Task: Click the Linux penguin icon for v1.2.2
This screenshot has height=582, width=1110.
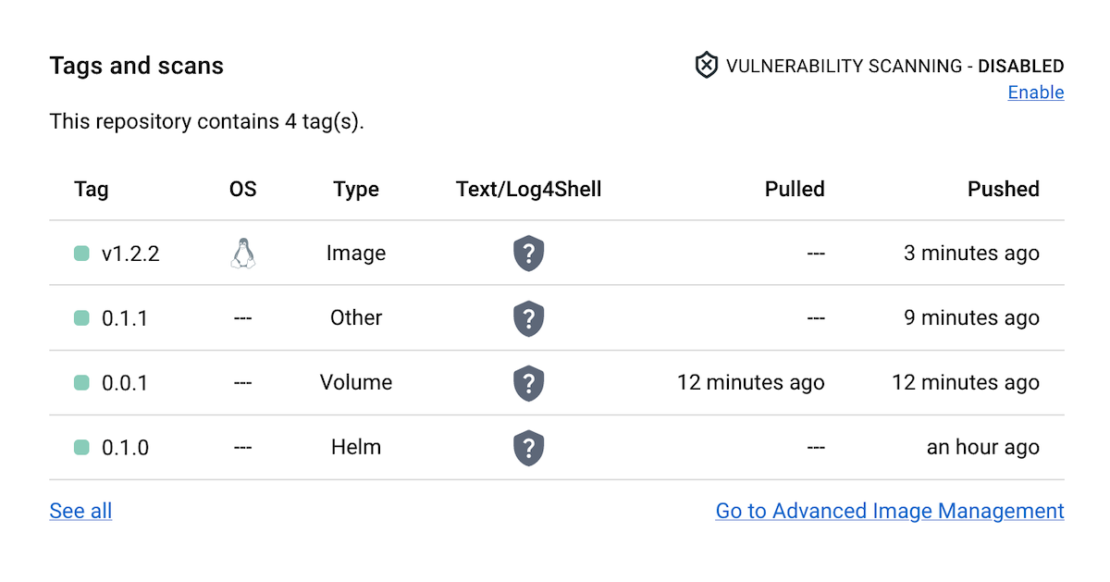Action: (x=243, y=254)
